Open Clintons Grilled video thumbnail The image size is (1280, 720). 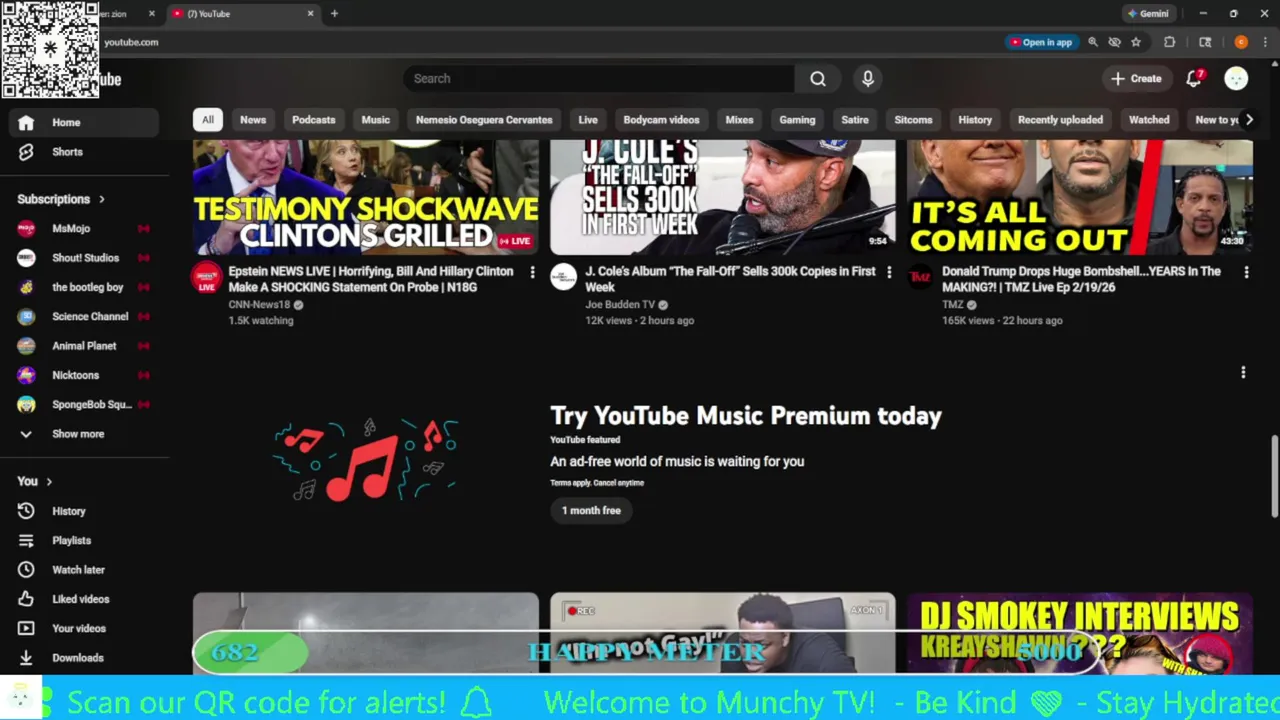pyautogui.click(x=366, y=198)
